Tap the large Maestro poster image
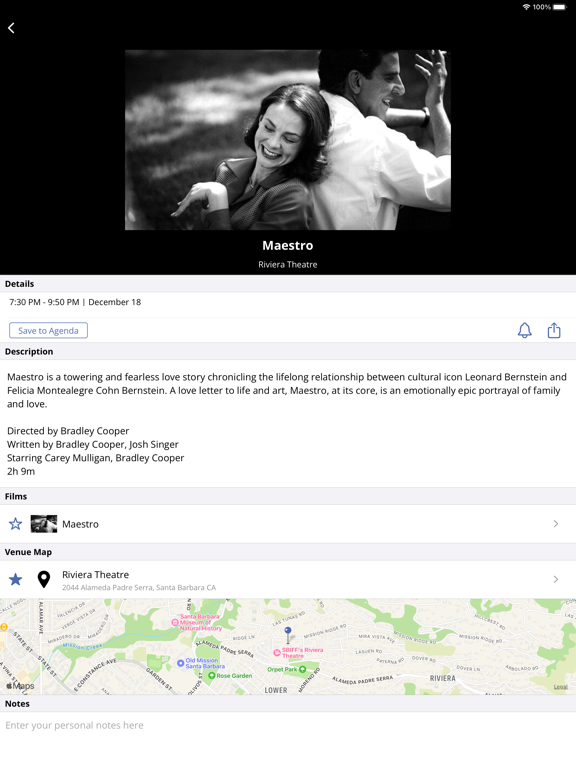The height and width of the screenshot is (768, 576). [288, 140]
